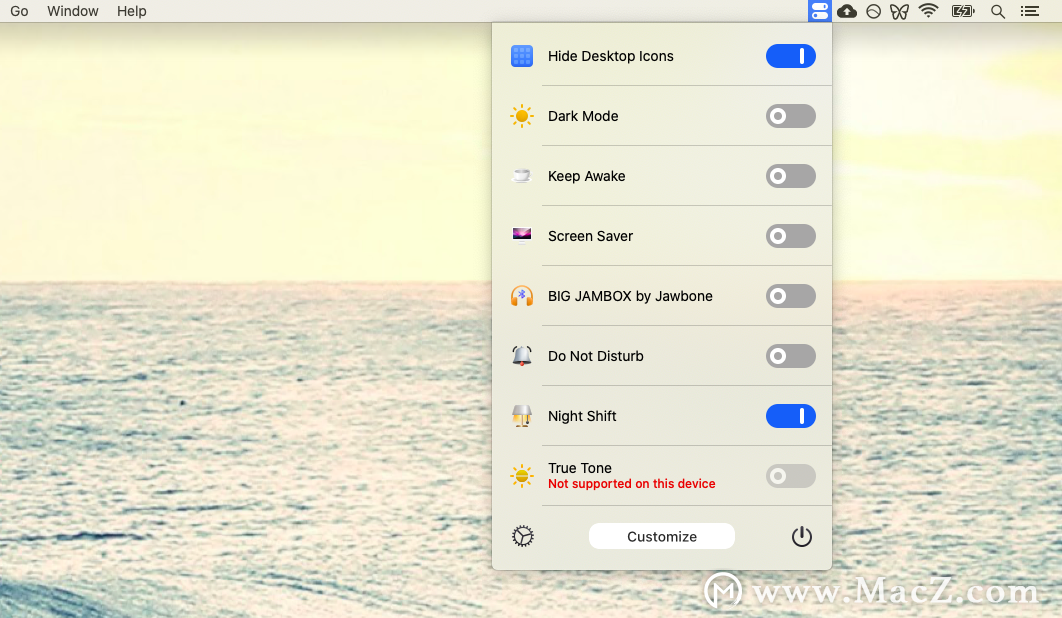Open Spotlight search magnifier
The image size is (1062, 618).
(x=998, y=12)
